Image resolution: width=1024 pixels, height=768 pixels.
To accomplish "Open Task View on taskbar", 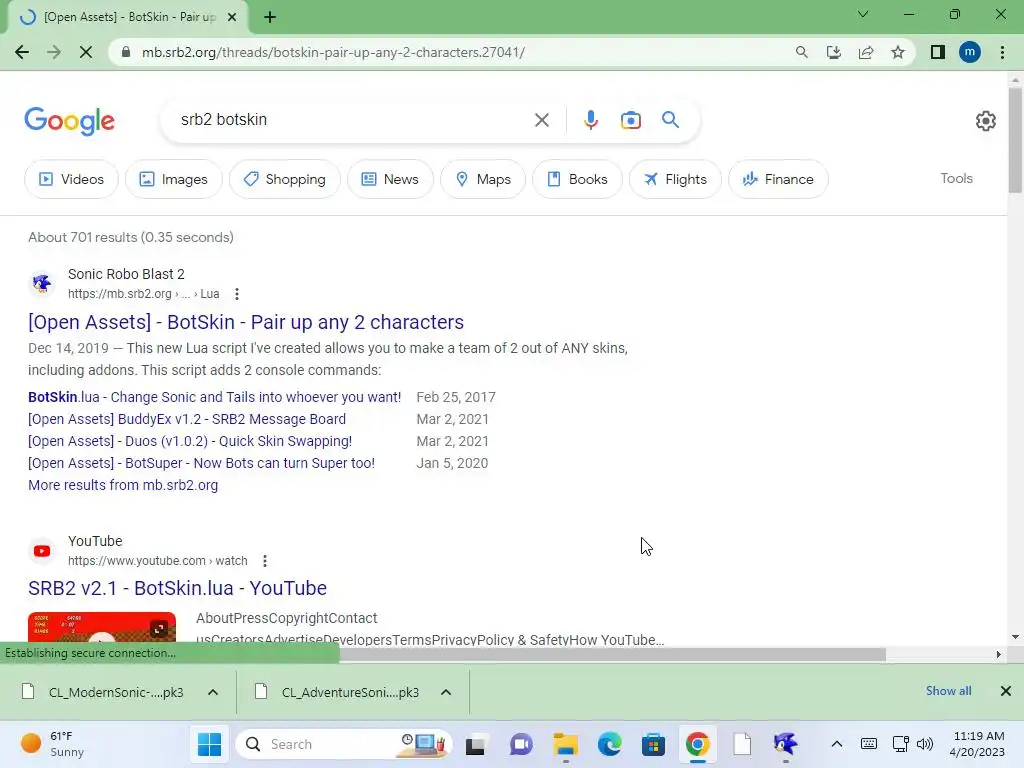I will point(475,744).
